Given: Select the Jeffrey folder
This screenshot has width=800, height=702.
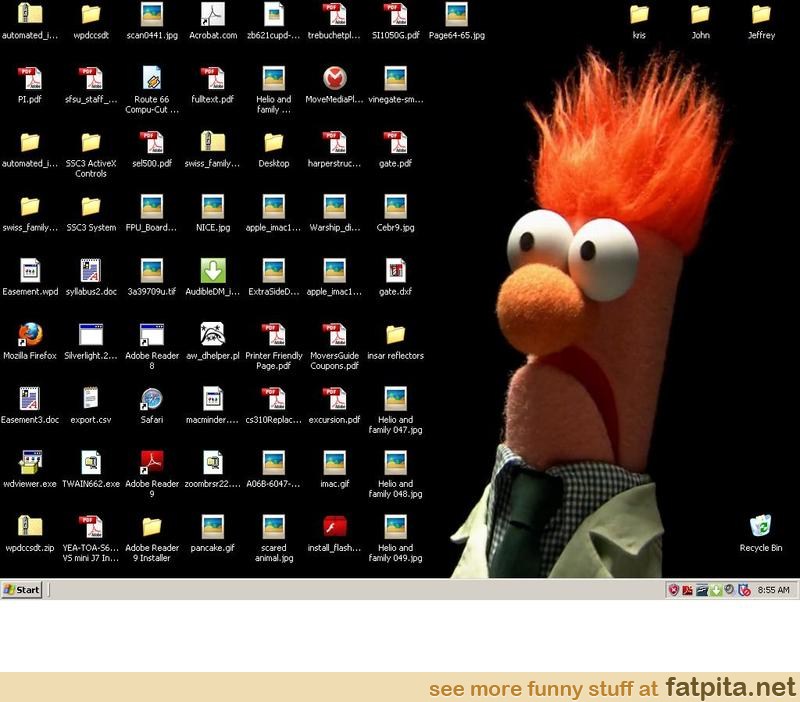Looking at the screenshot, I should tap(761, 14).
